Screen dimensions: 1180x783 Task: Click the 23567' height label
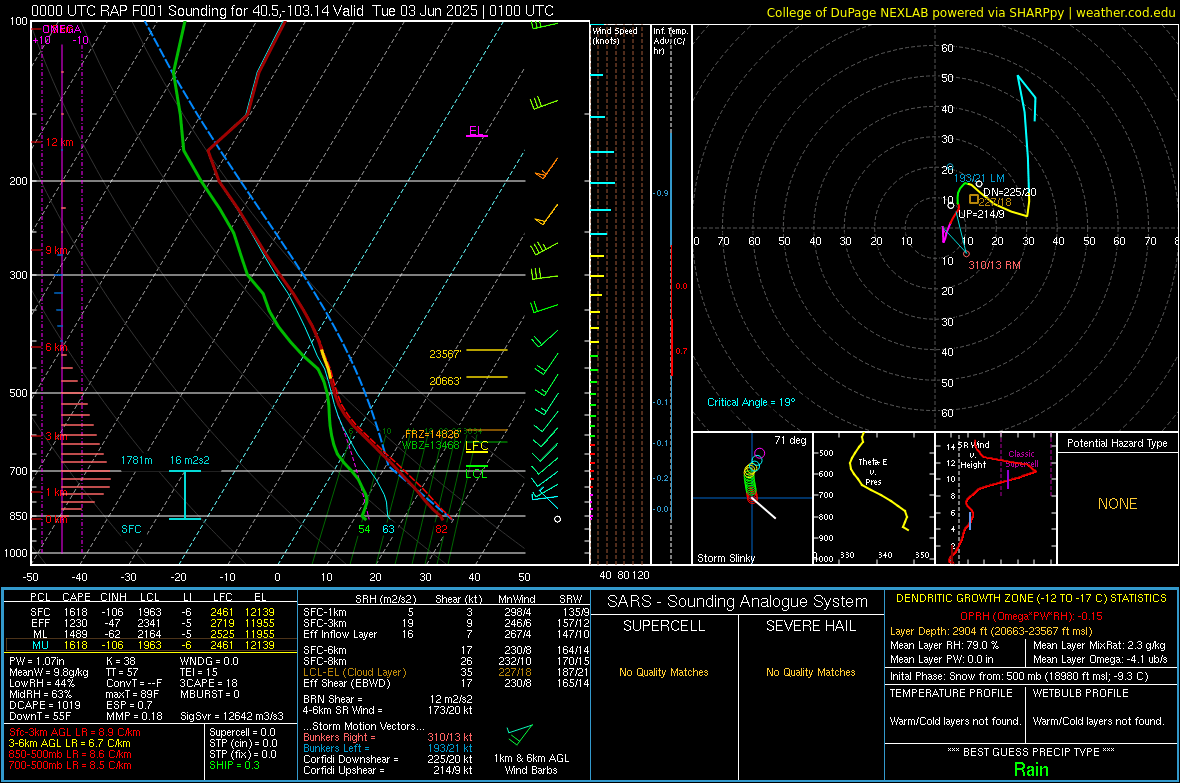pos(445,354)
